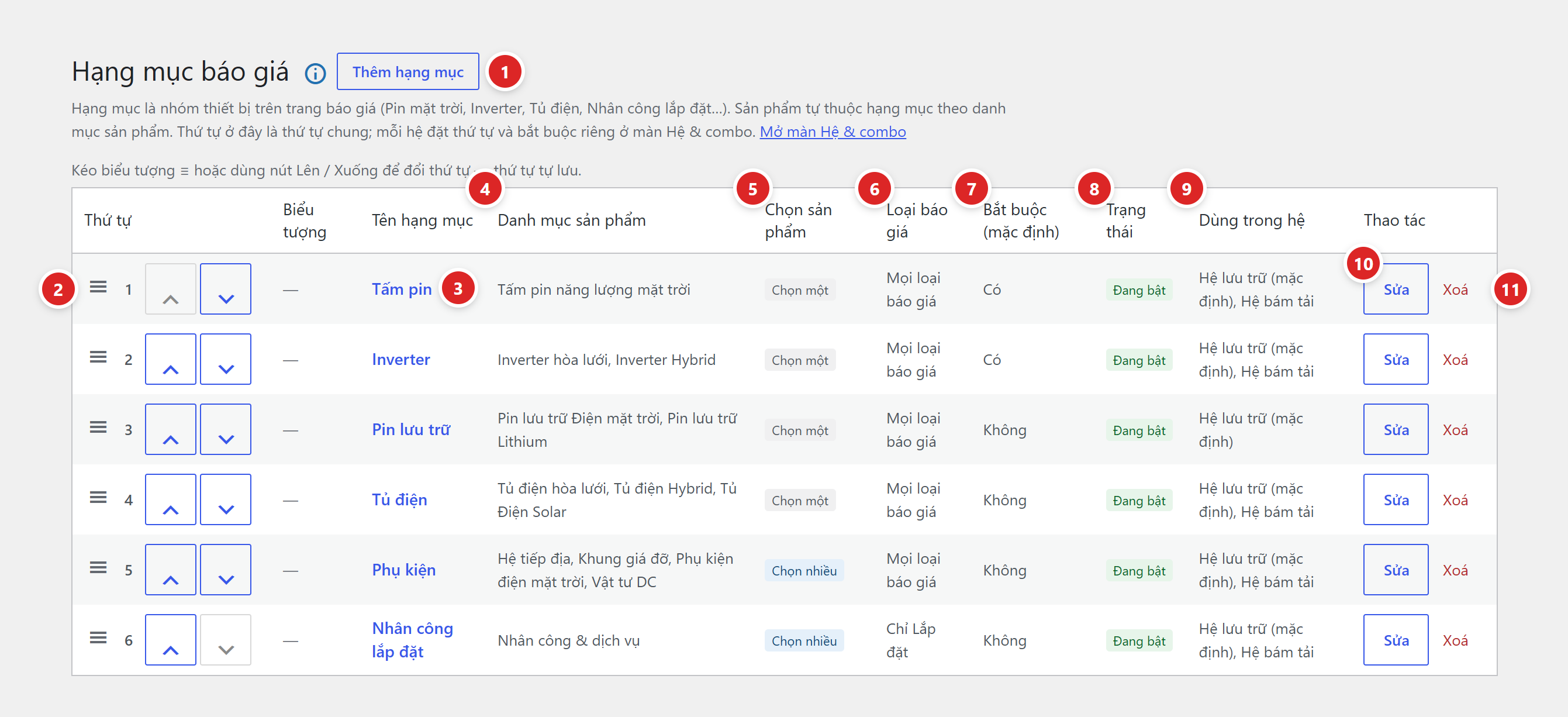This screenshot has height=717, width=1568.
Task: Click the Chọn nhiều badge in Phụ kiện row
Action: [804, 570]
